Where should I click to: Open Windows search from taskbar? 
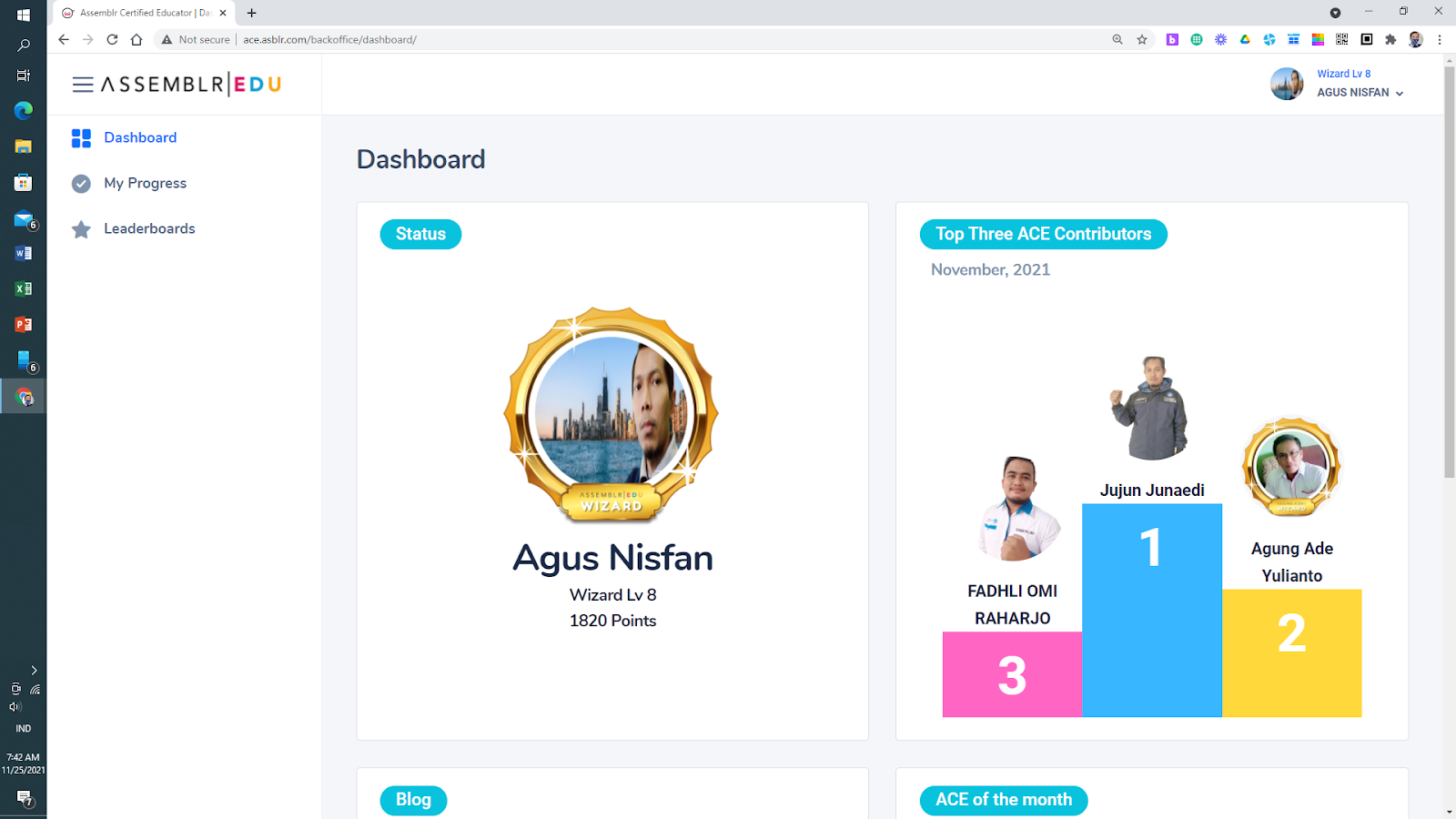[x=24, y=45]
